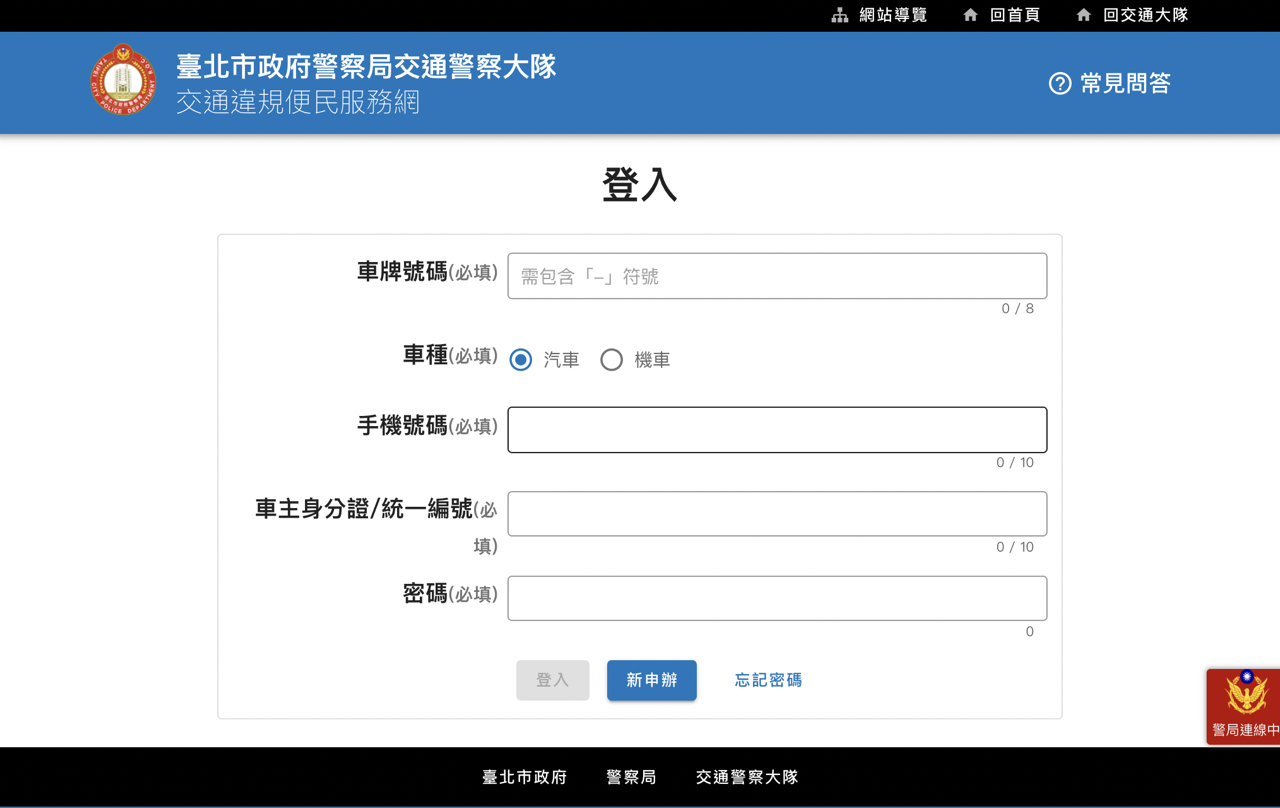Viewport: 1280px width, 808px height.
Task: Click the home icon beside 回交通大隊
Action: click(x=1083, y=15)
